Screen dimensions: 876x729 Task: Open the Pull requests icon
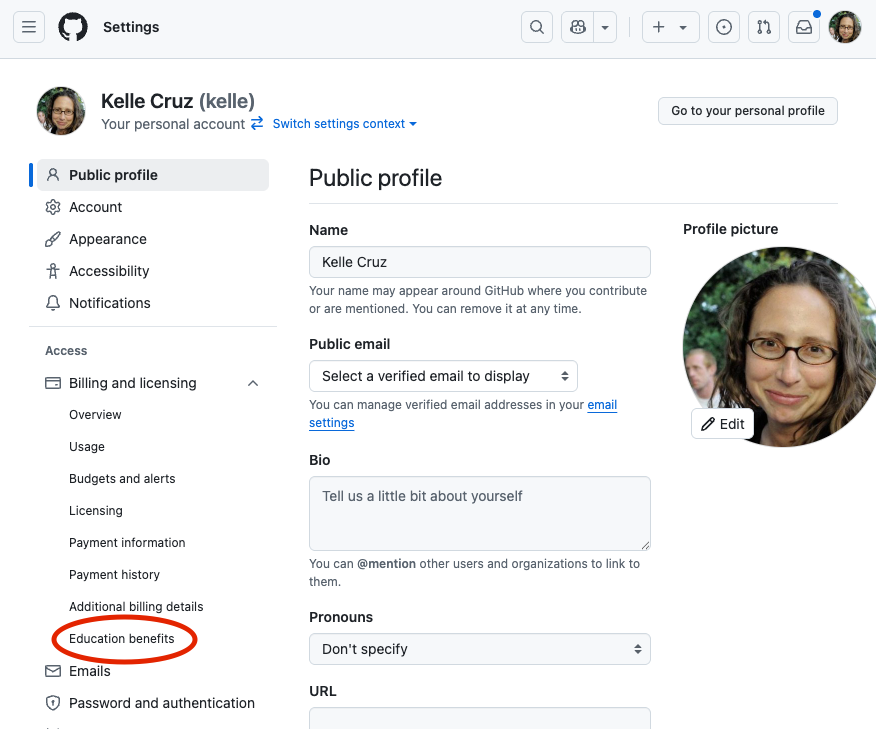click(x=764, y=27)
